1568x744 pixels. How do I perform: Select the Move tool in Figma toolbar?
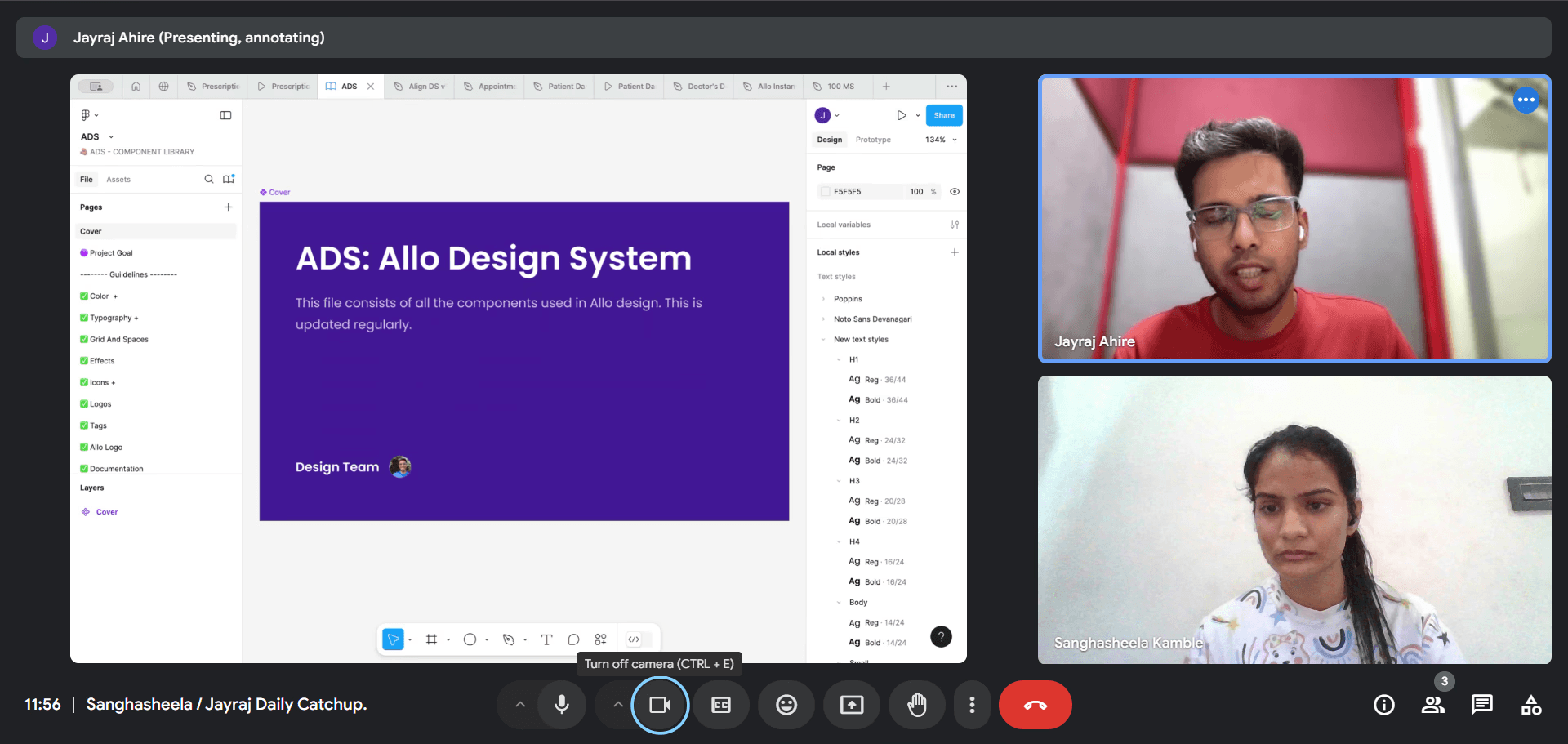coord(394,639)
